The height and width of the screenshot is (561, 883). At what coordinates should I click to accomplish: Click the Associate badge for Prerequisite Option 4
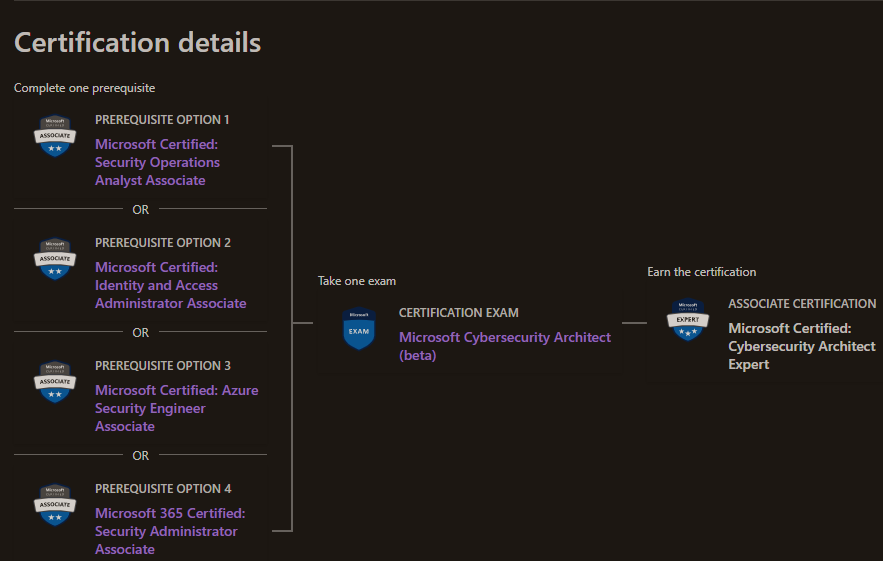point(55,505)
